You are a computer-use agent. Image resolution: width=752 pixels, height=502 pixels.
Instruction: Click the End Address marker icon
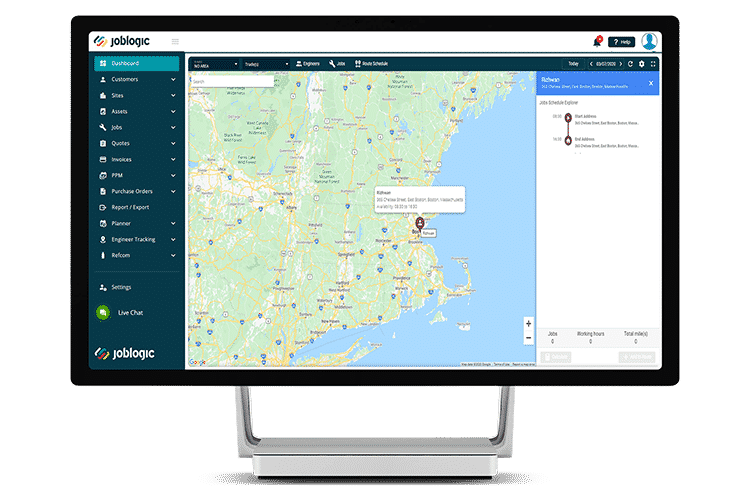[568, 140]
